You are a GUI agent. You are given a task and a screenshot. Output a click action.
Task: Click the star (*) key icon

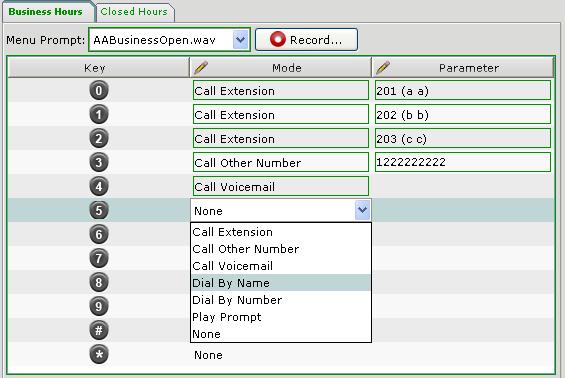[99, 354]
